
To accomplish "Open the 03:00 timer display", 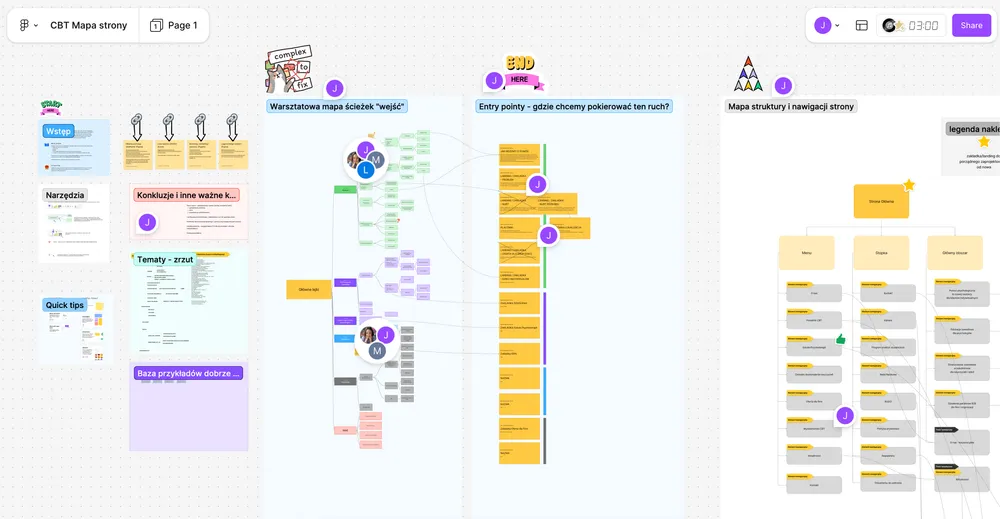I will tap(923, 26).
